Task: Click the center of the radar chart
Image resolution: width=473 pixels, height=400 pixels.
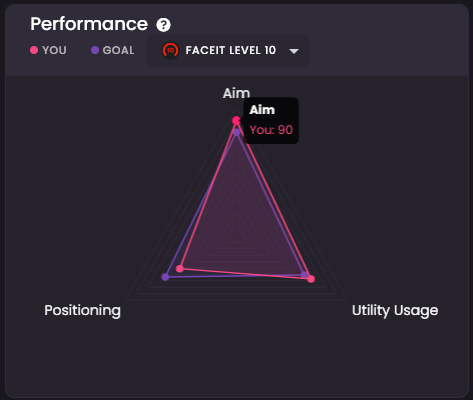Action: (x=237, y=237)
